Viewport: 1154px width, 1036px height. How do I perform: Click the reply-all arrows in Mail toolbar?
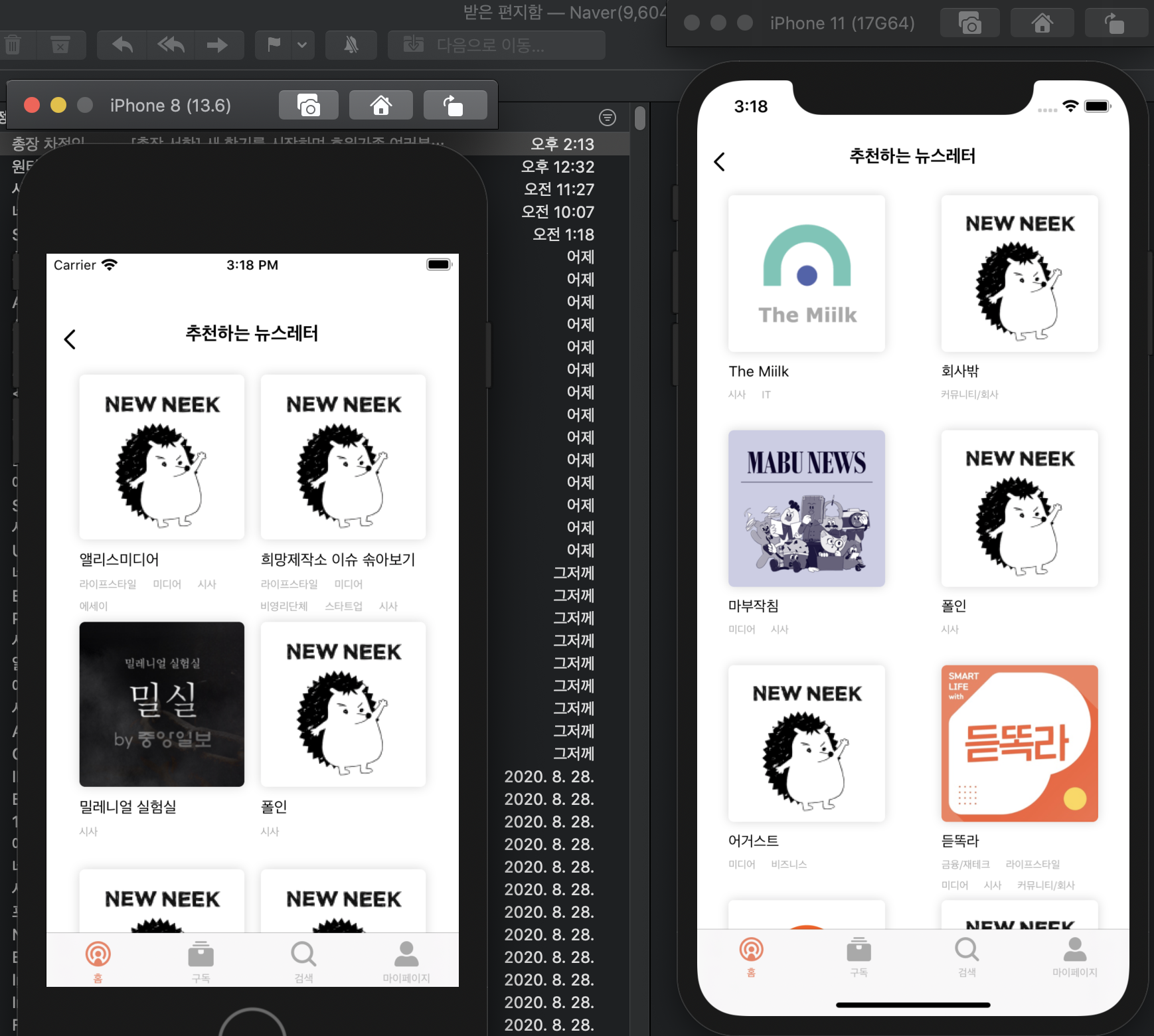coord(171,45)
